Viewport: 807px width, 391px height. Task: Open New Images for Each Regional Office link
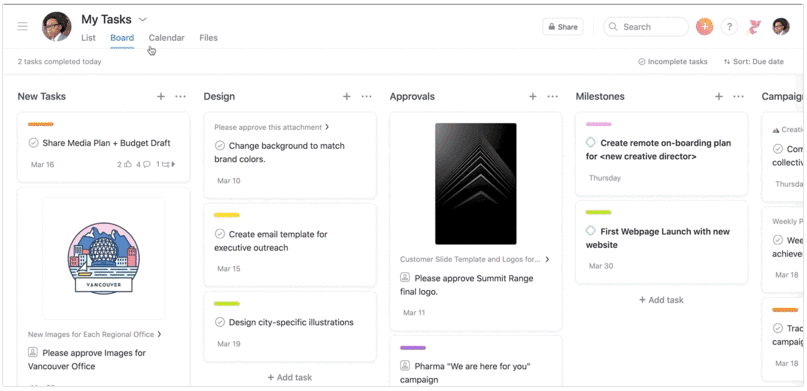pos(95,334)
